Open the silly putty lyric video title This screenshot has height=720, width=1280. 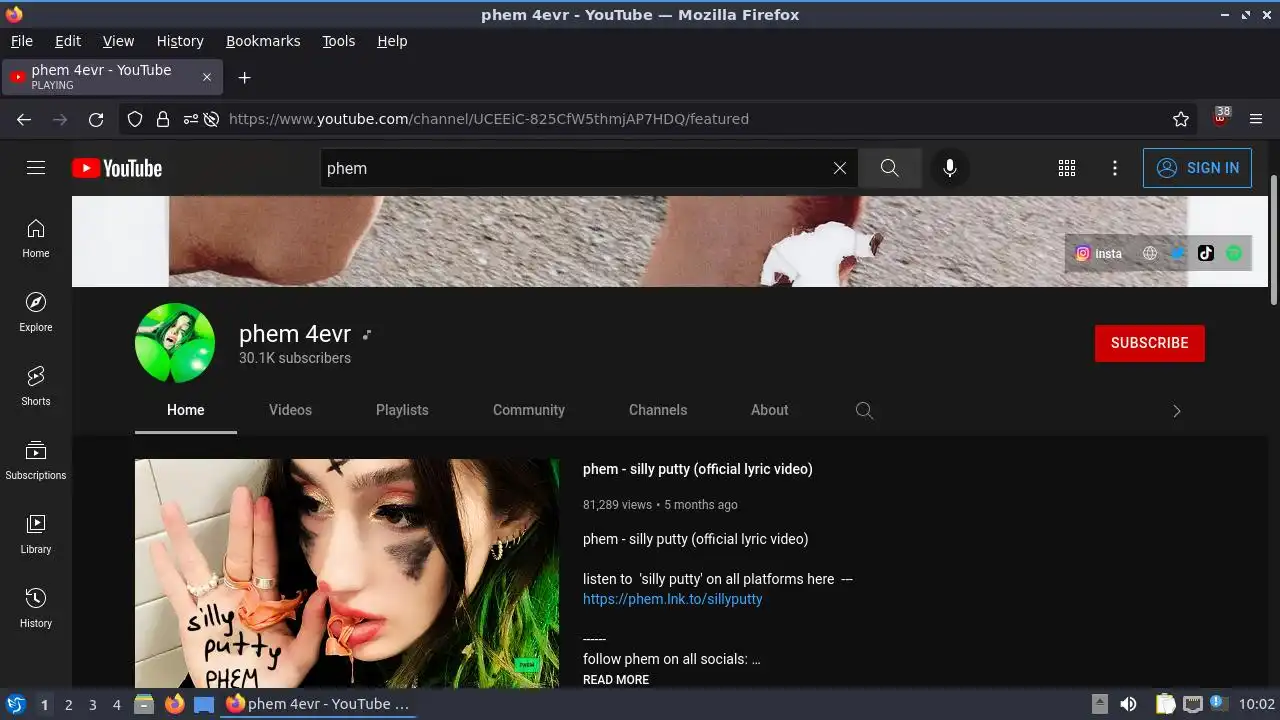click(698, 469)
